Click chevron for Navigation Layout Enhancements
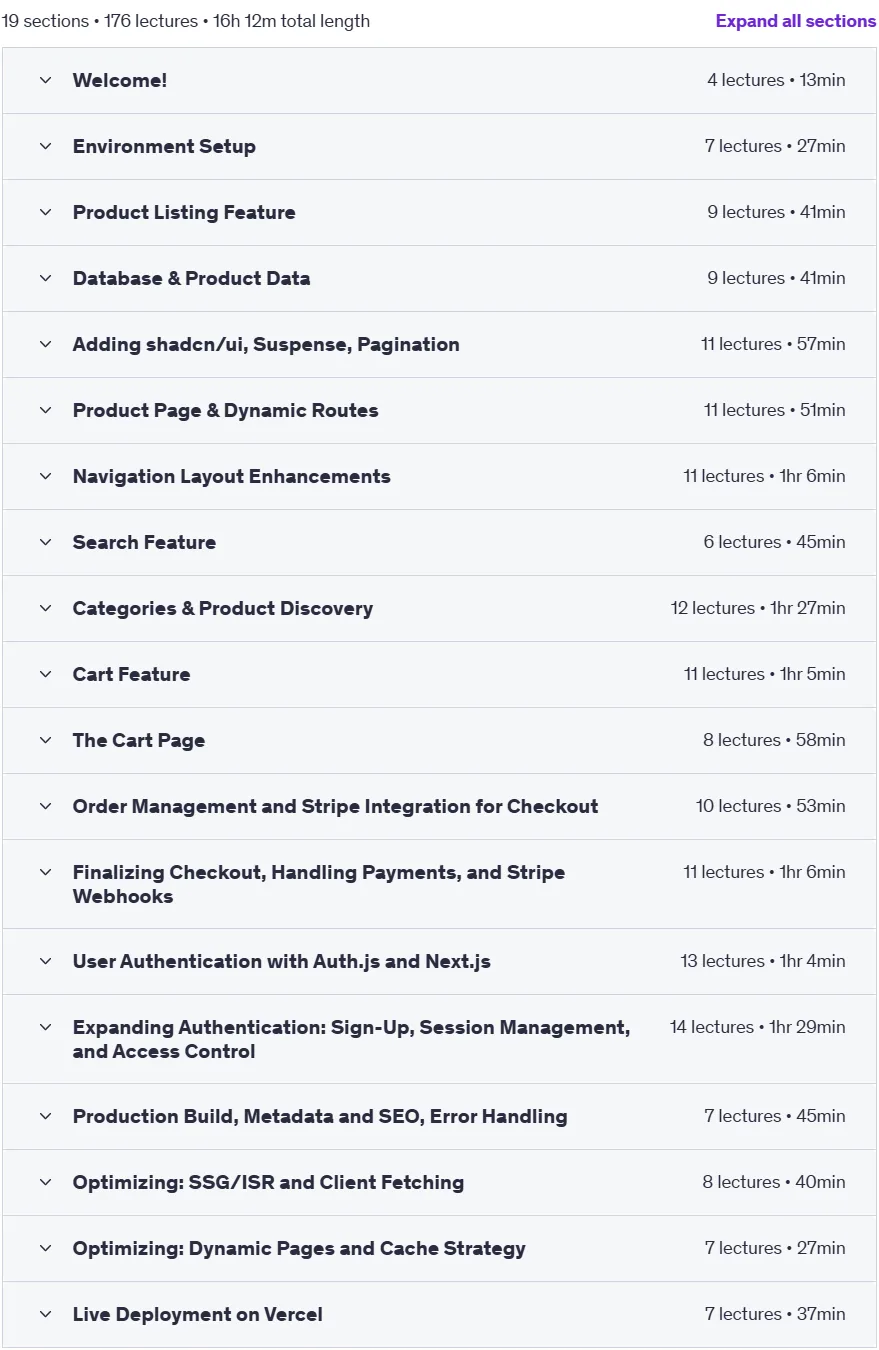879x1350 pixels. 45,476
